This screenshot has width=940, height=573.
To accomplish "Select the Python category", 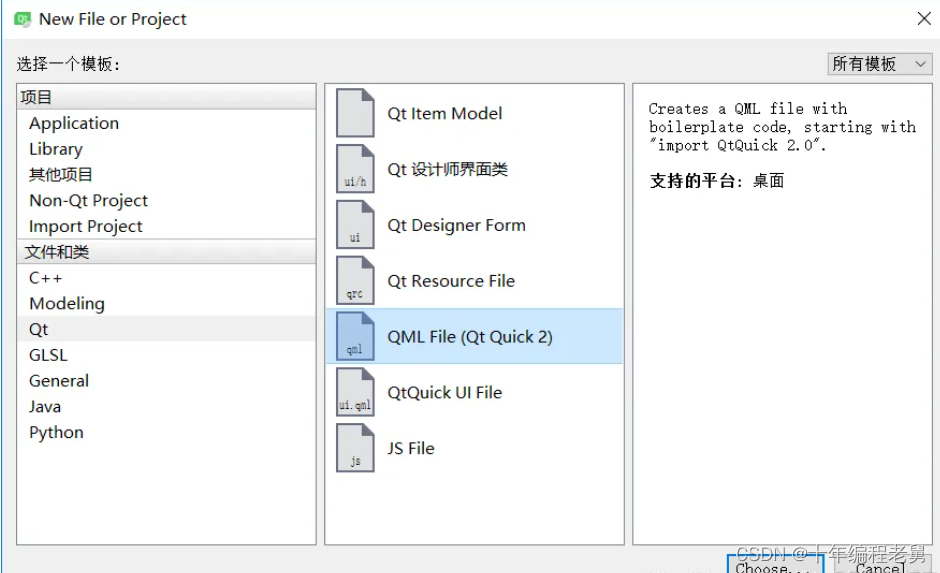I will (x=166, y=432).
